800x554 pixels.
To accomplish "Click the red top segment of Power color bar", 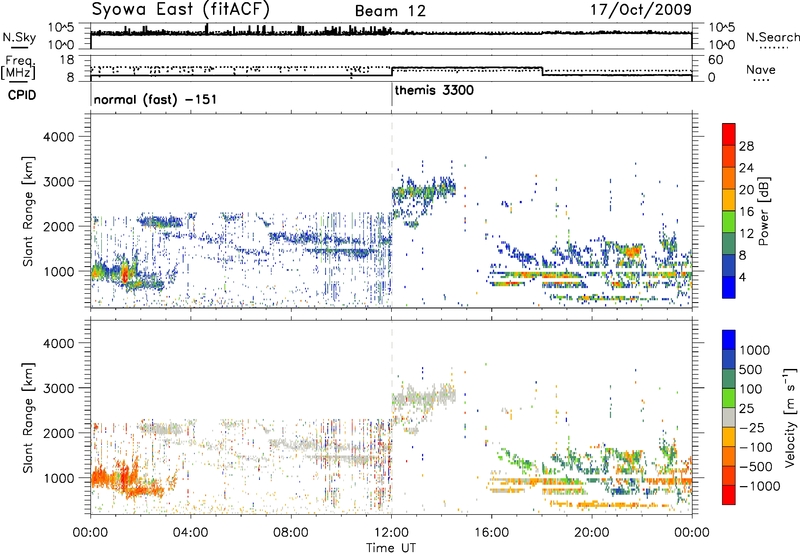I will pos(729,134).
